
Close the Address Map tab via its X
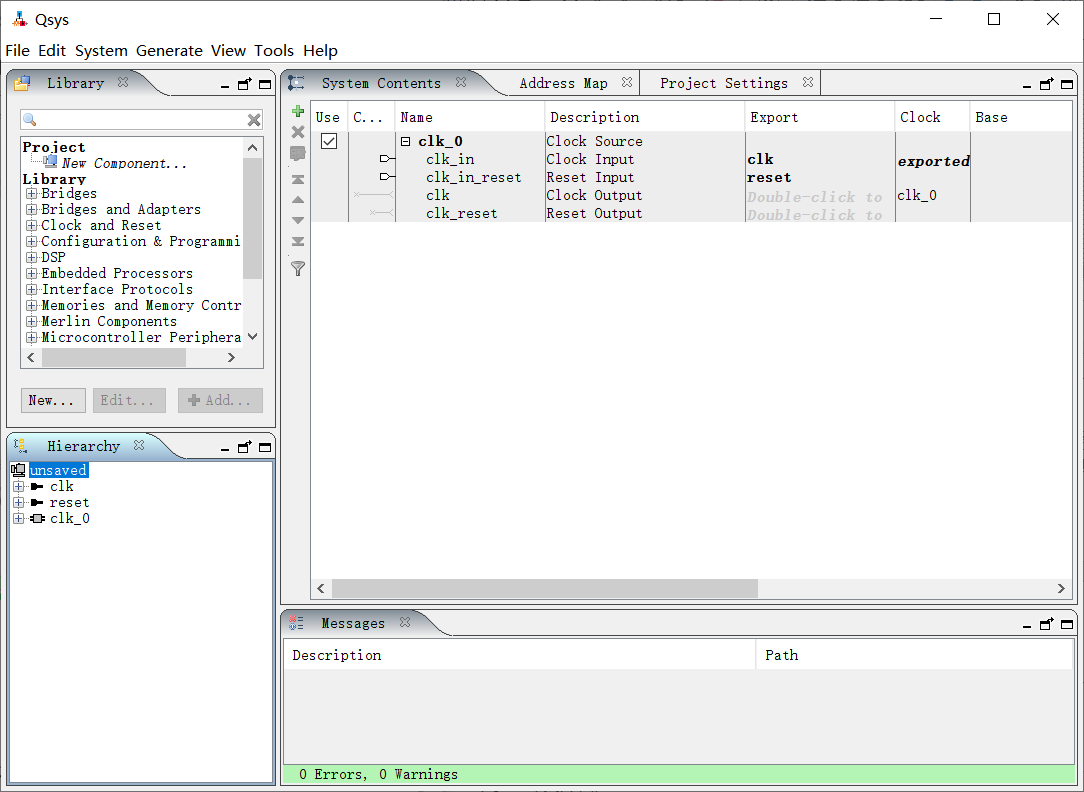pyautogui.click(x=626, y=83)
